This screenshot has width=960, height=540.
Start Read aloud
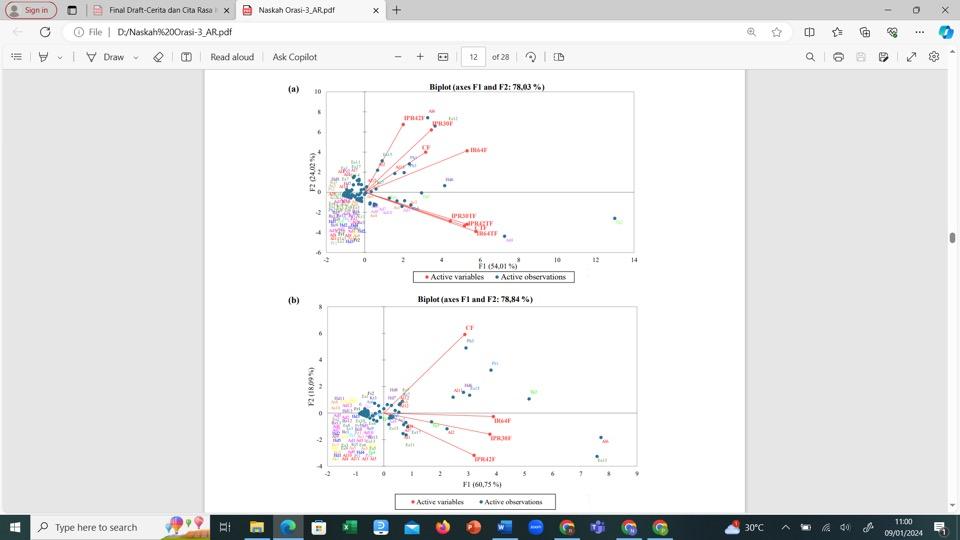[232, 57]
